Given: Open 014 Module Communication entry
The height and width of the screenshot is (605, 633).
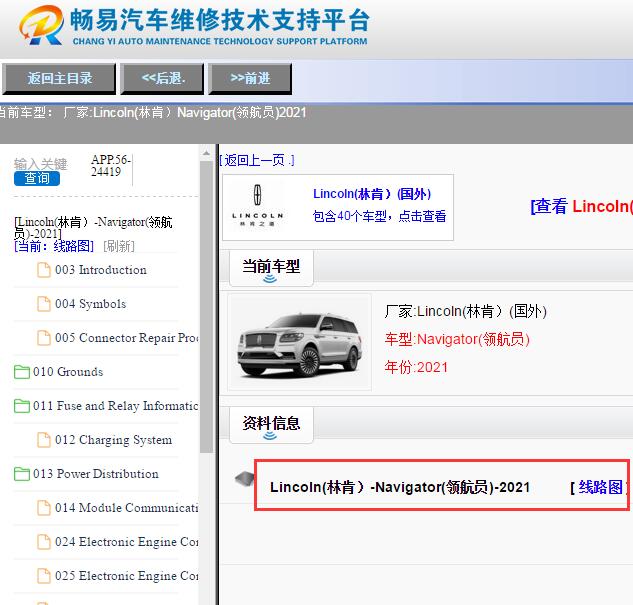Looking at the screenshot, I should point(126,507).
